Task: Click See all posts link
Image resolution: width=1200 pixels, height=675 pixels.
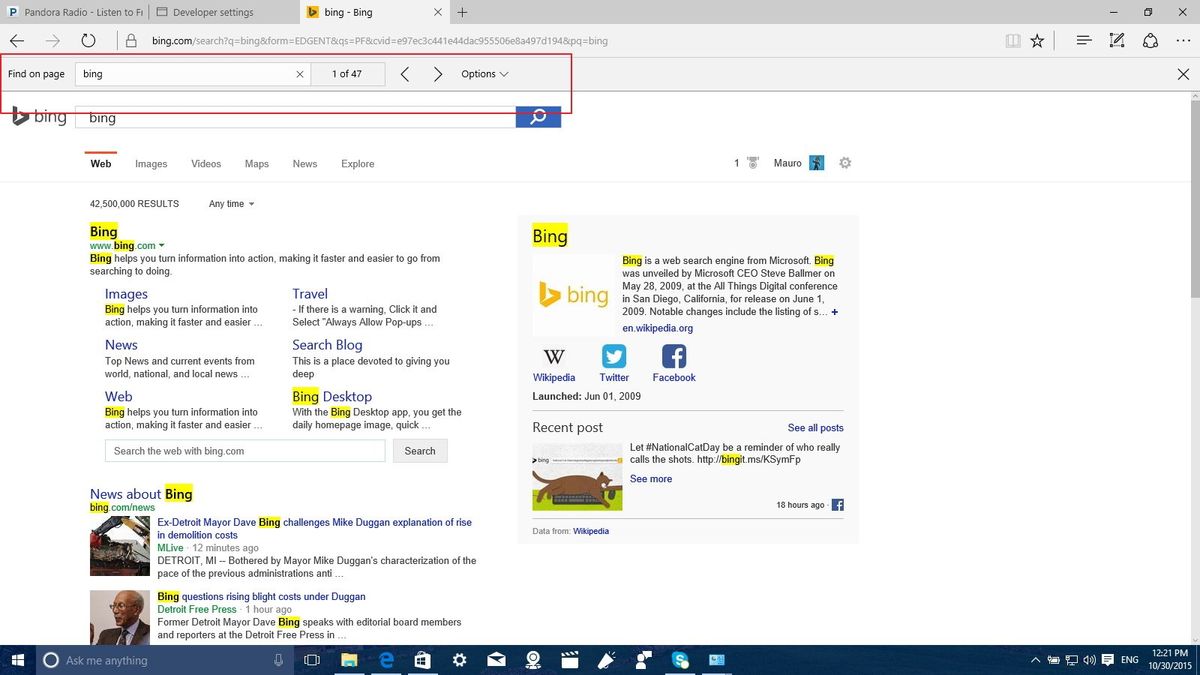Action: [815, 427]
